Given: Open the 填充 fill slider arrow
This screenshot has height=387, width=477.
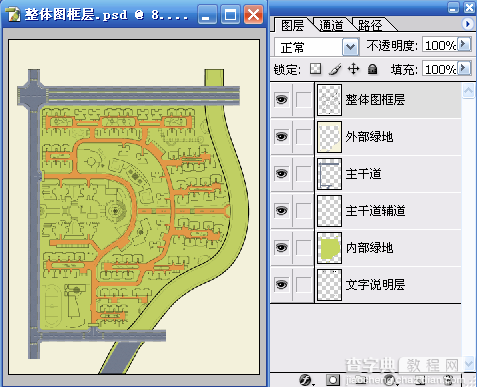Looking at the screenshot, I should click(x=463, y=68).
